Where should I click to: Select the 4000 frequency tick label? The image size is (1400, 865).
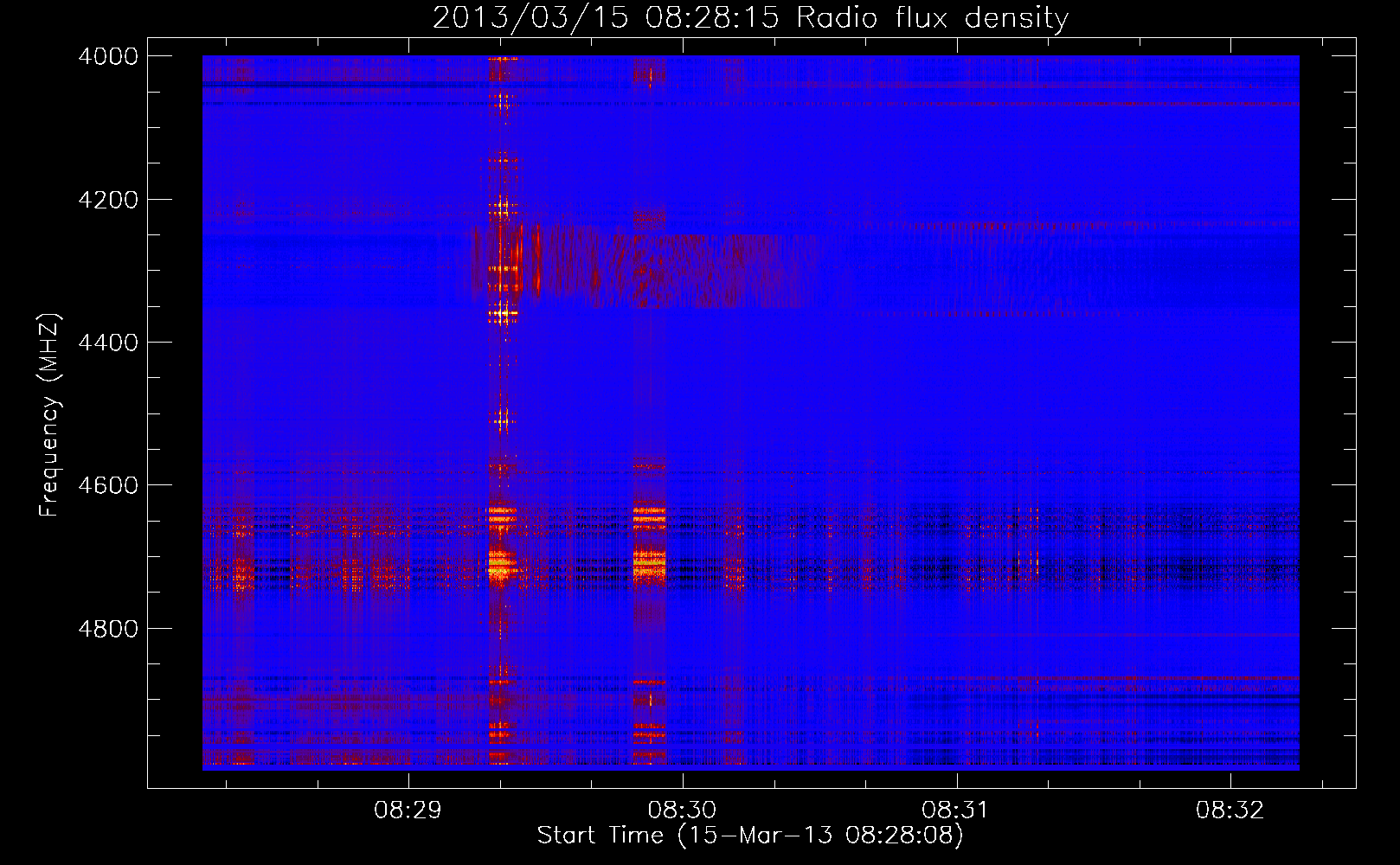click(x=108, y=56)
